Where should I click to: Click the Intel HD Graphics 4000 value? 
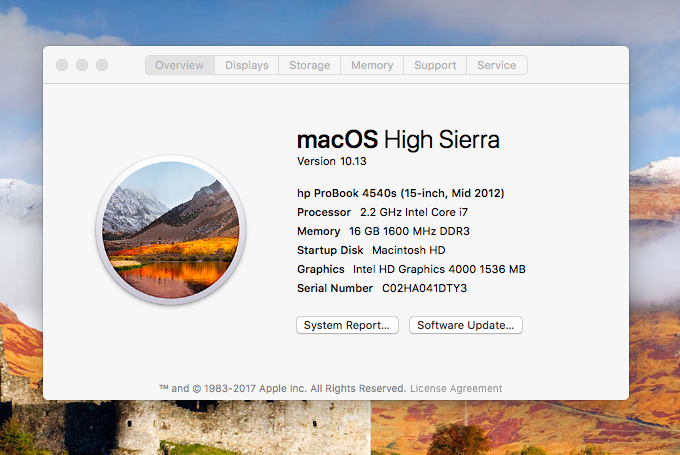pos(439,269)
